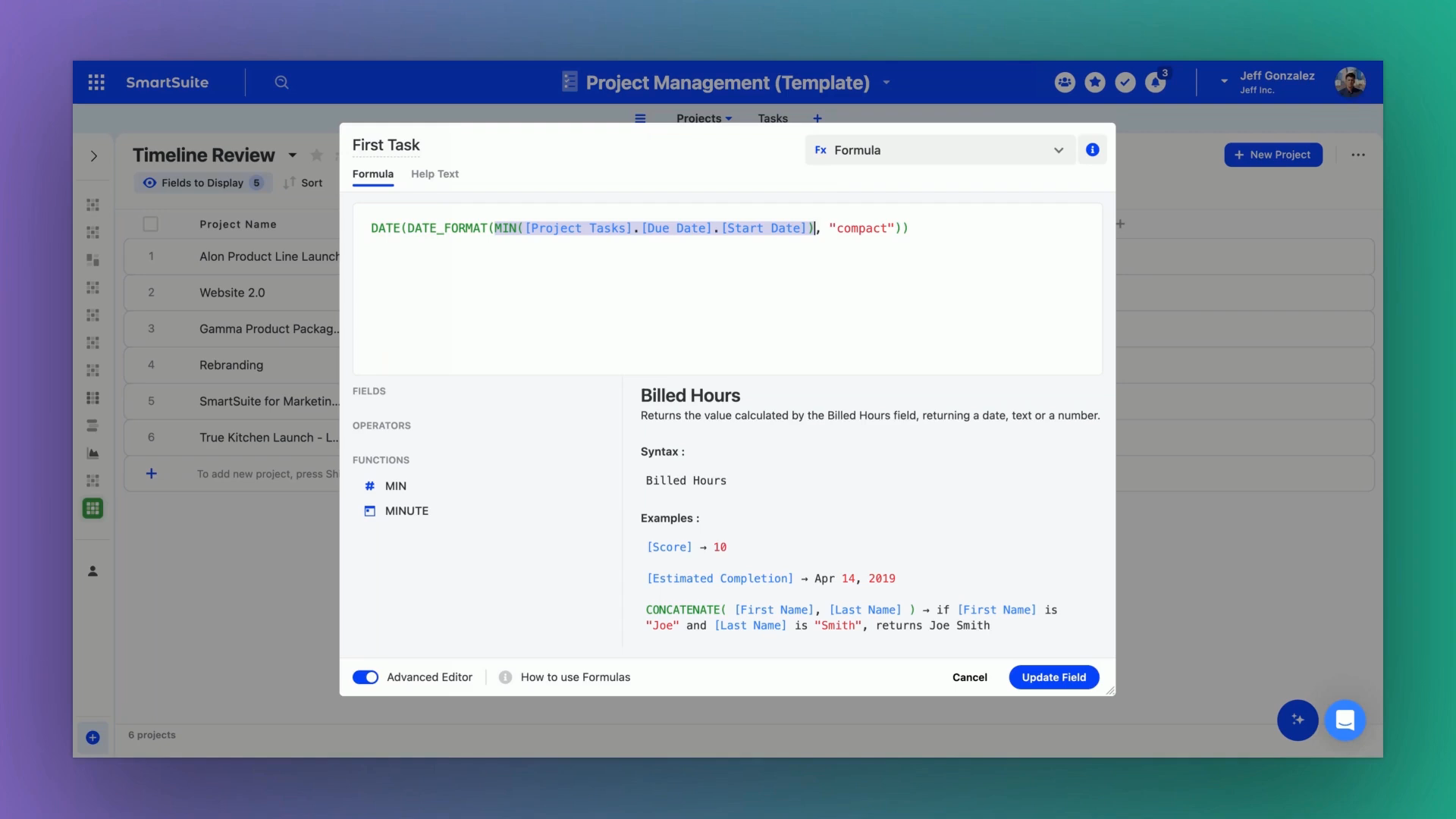Click the Update Field button
Image resolution: width=1456 pixels, height=819 pixels.
[x=1053, y=677]
